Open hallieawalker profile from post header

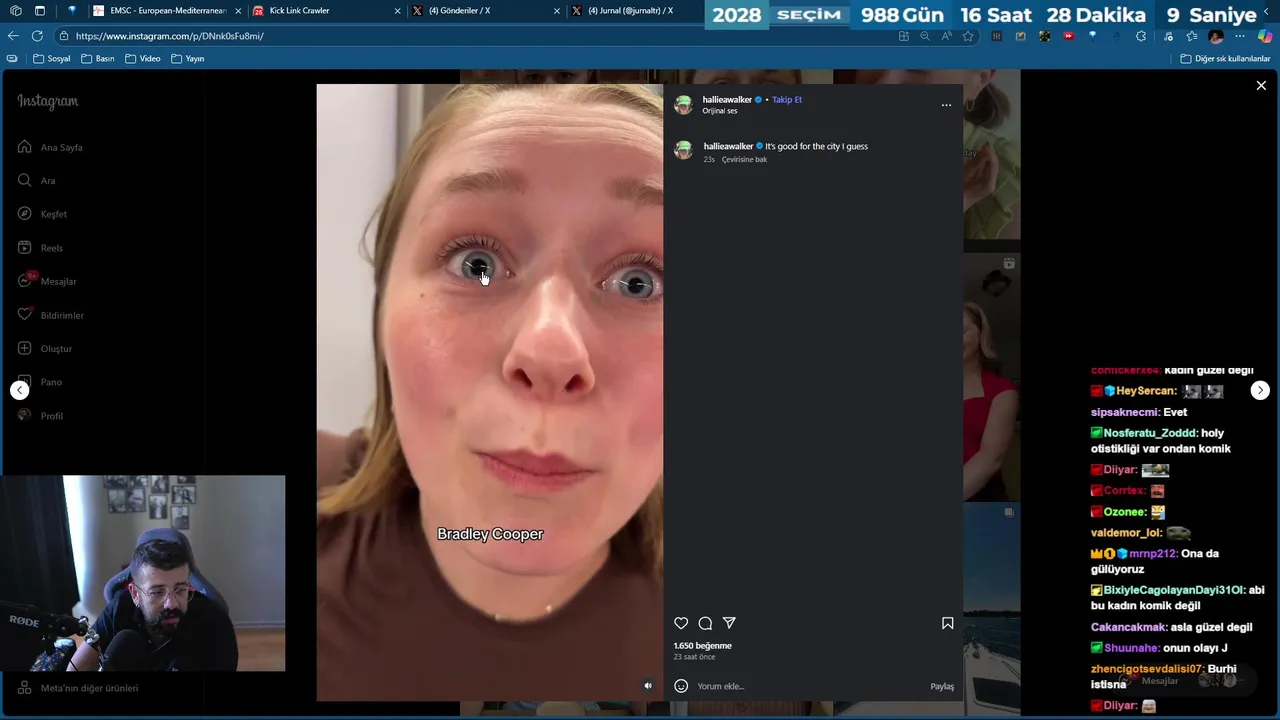coord(727,100)
